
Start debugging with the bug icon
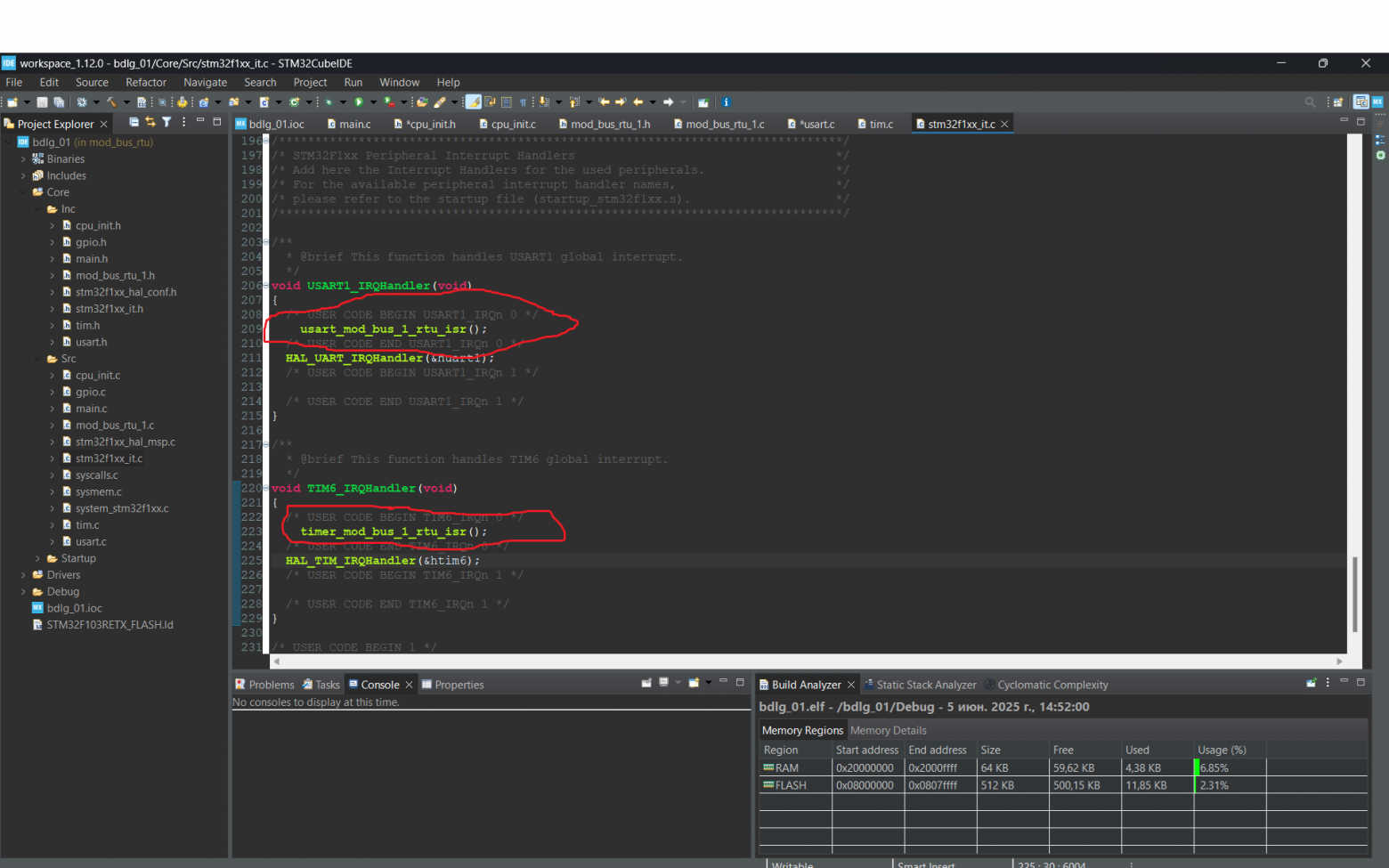pos(329,102)
